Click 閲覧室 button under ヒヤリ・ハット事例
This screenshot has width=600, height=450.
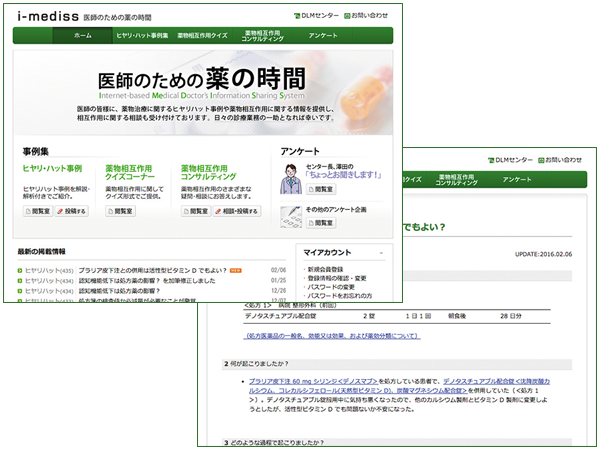click(x=38, y=211)
